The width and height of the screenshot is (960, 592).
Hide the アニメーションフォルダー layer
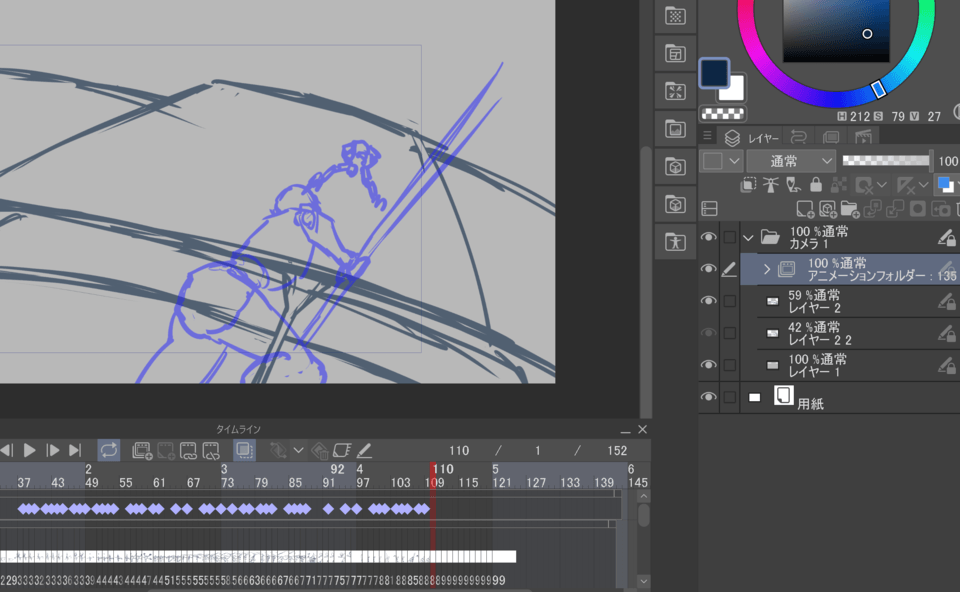click(x=708, y=269)
